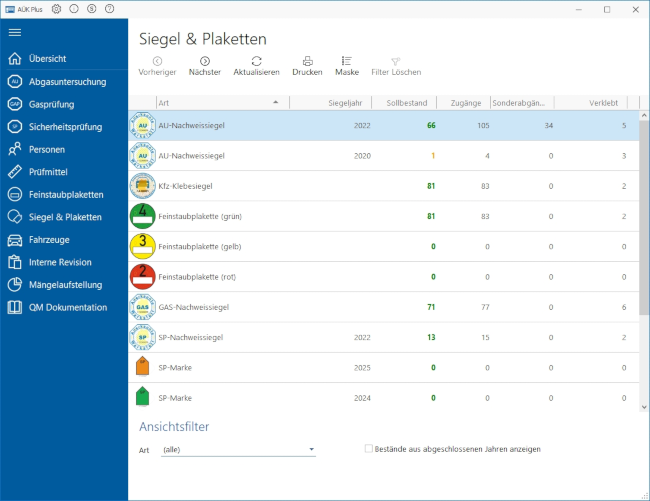Click the Nächster arrow icon
The width and height of the screenshot is (650, 501).
point(205,61)
